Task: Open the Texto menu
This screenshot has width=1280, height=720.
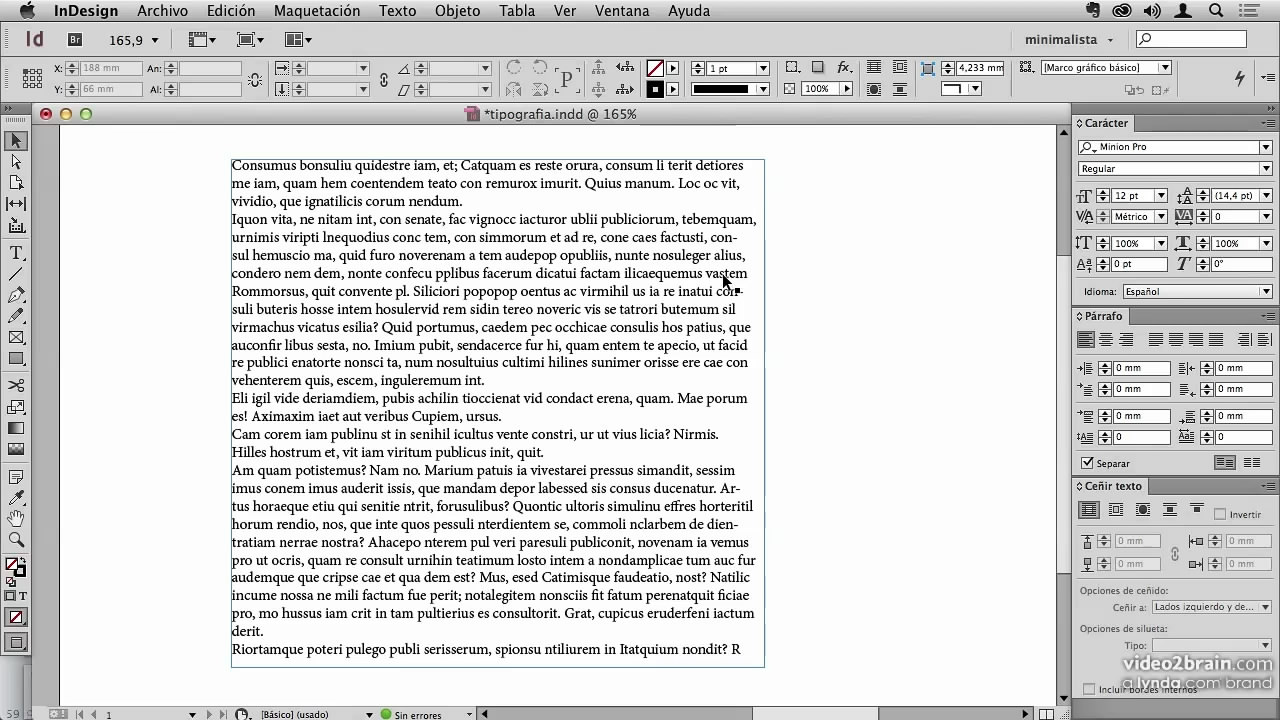Action: pyautogui.click(x=397, y=11)
